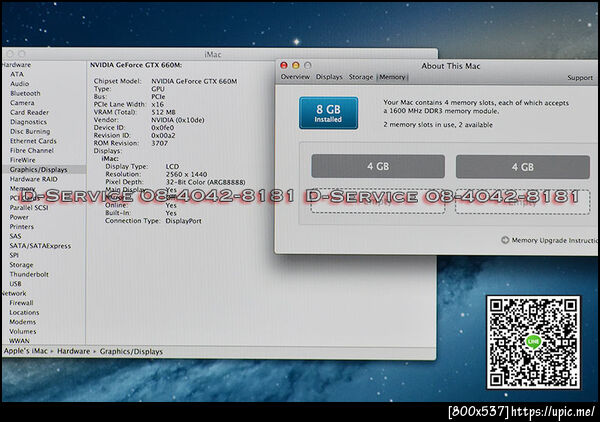Open Diagnostics in the sidebar
The height and width of the screenshot is (422, 600).
pyautogui.click(x=28, y=122)
